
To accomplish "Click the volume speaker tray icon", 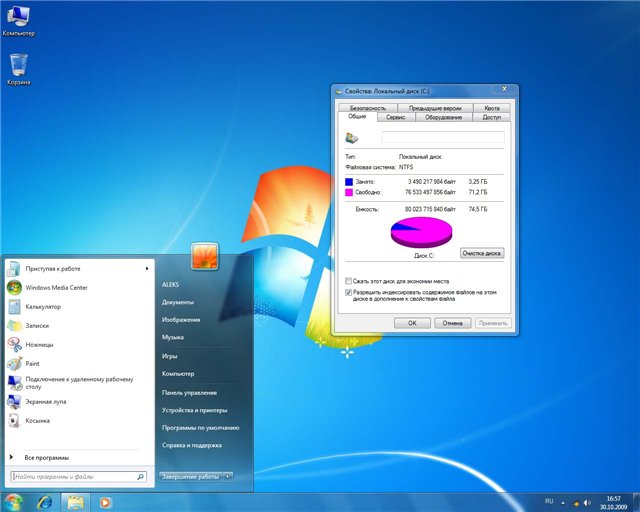I will (x=587, y=503).
